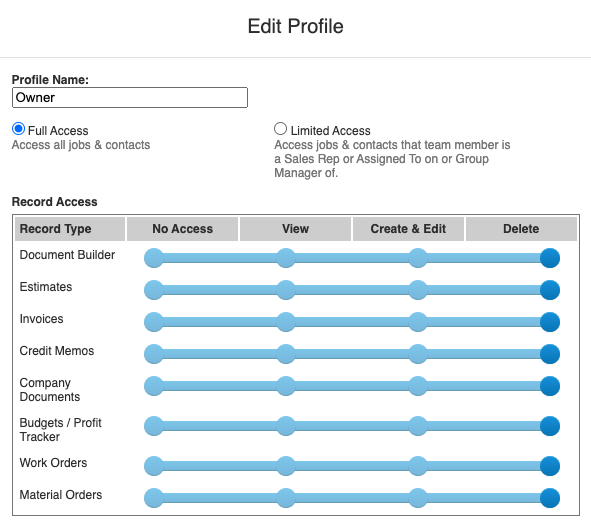Select the Full Access radio button

pyautogui.click(x=18, y=129)
